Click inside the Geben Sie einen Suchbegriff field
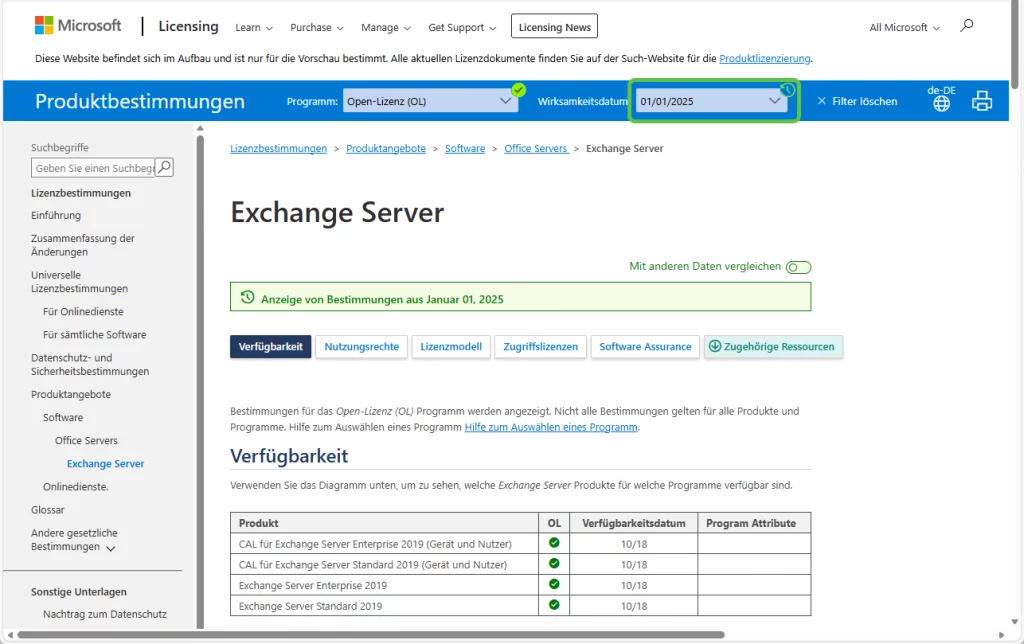1024x644 pixels. point(95,167)
